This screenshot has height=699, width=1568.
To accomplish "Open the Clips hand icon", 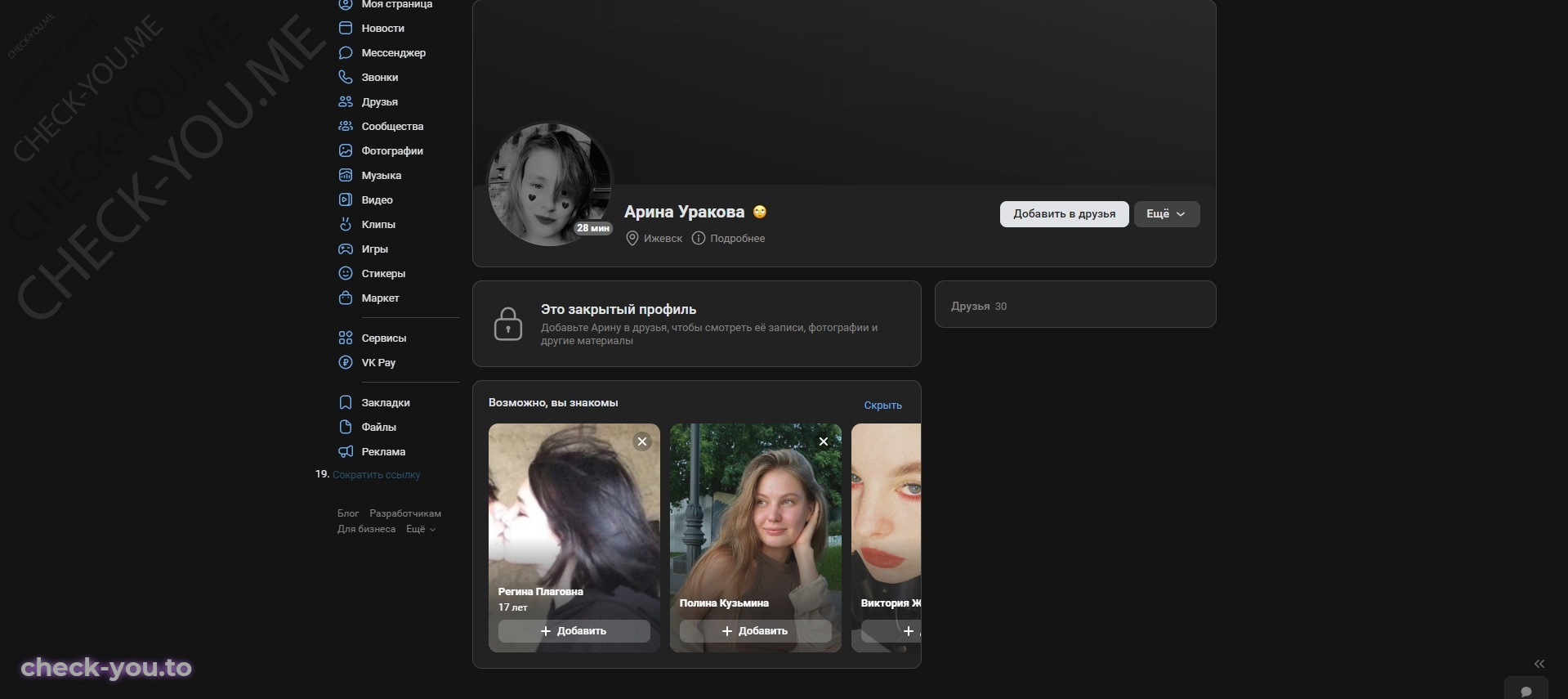I will [x=346, y=224].
